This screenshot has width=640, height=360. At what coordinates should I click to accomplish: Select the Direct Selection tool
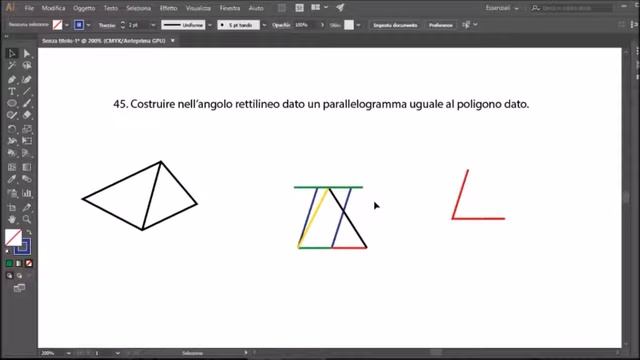27,53
